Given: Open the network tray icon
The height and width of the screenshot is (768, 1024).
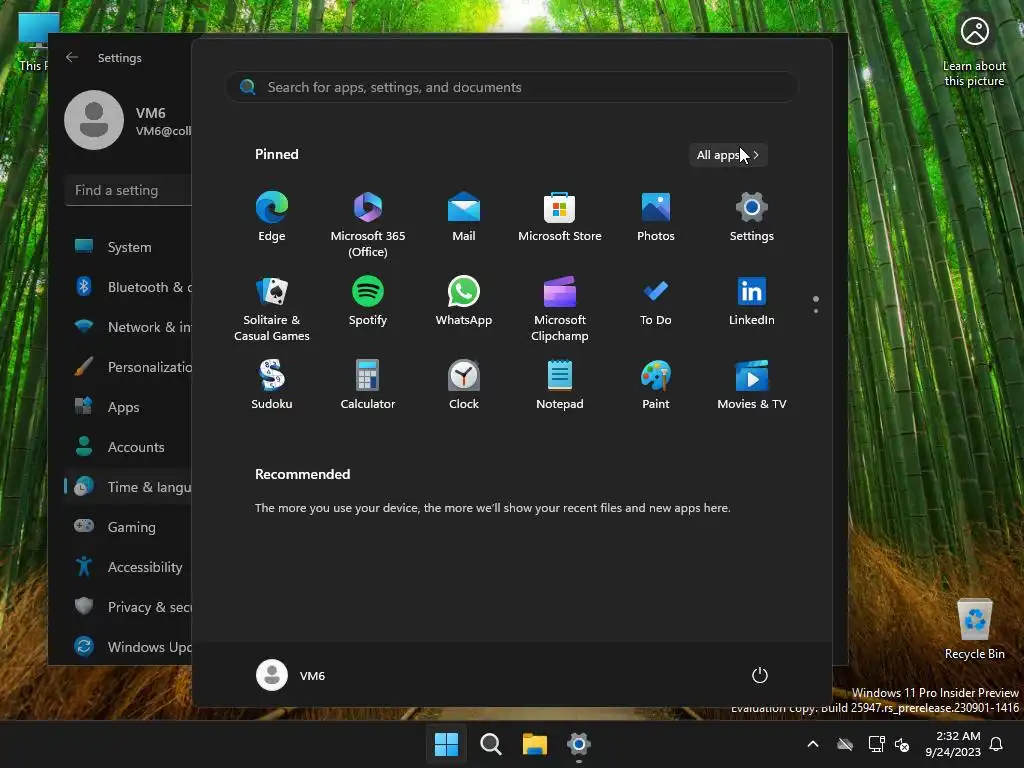Looking at the screenshot, I should point(876,744).
